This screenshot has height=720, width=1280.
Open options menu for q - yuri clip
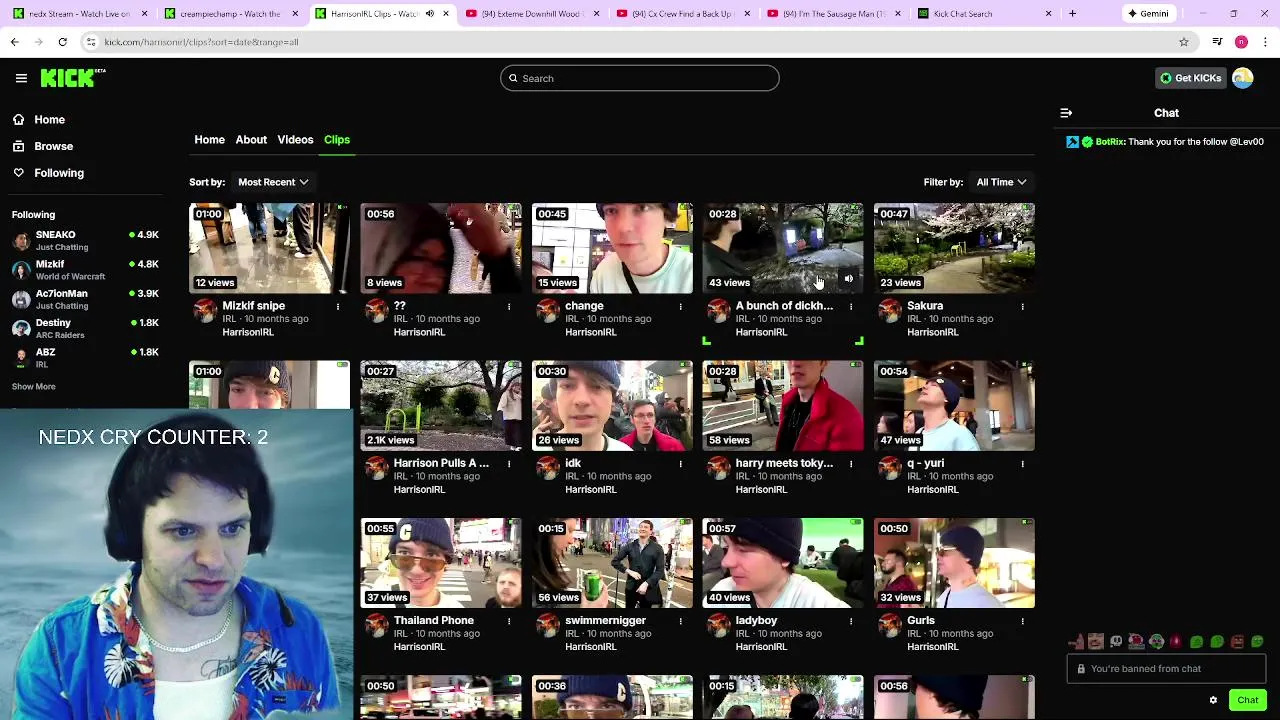coord(1022,464)
